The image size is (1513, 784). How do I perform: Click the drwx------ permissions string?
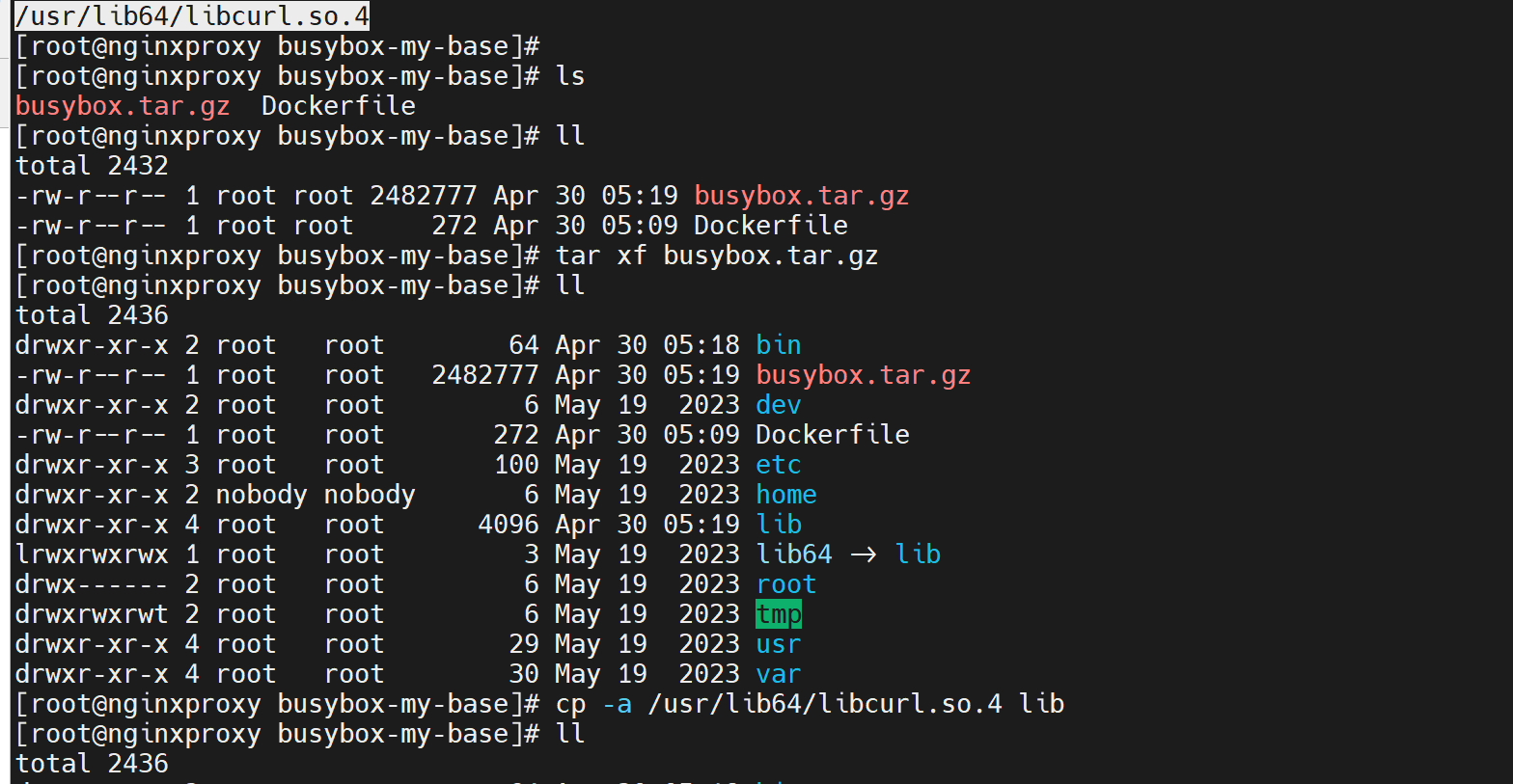tap(92, 584)
